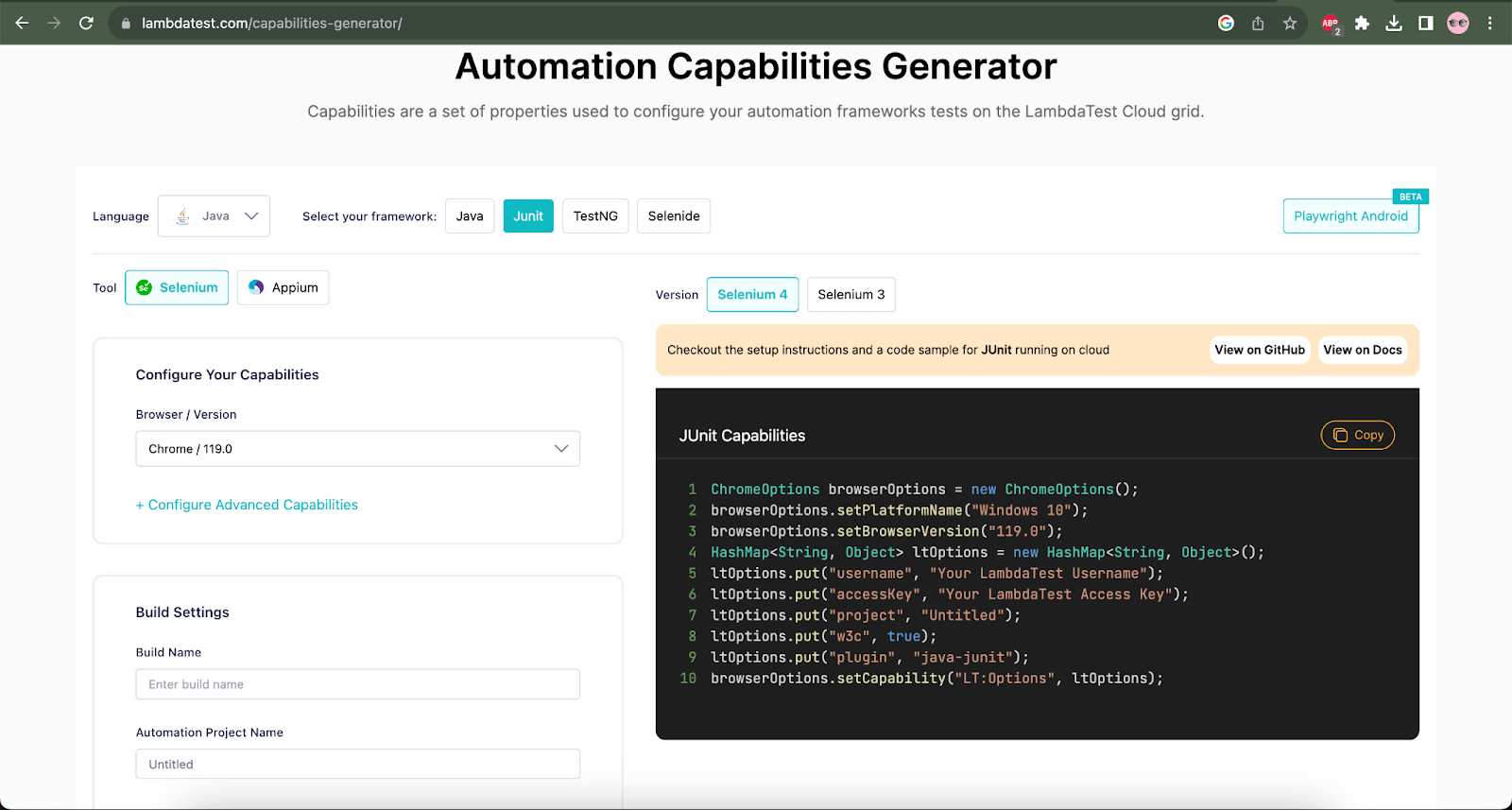
Task: Switch the tool to Appium
Action: (x=283, y=287)
